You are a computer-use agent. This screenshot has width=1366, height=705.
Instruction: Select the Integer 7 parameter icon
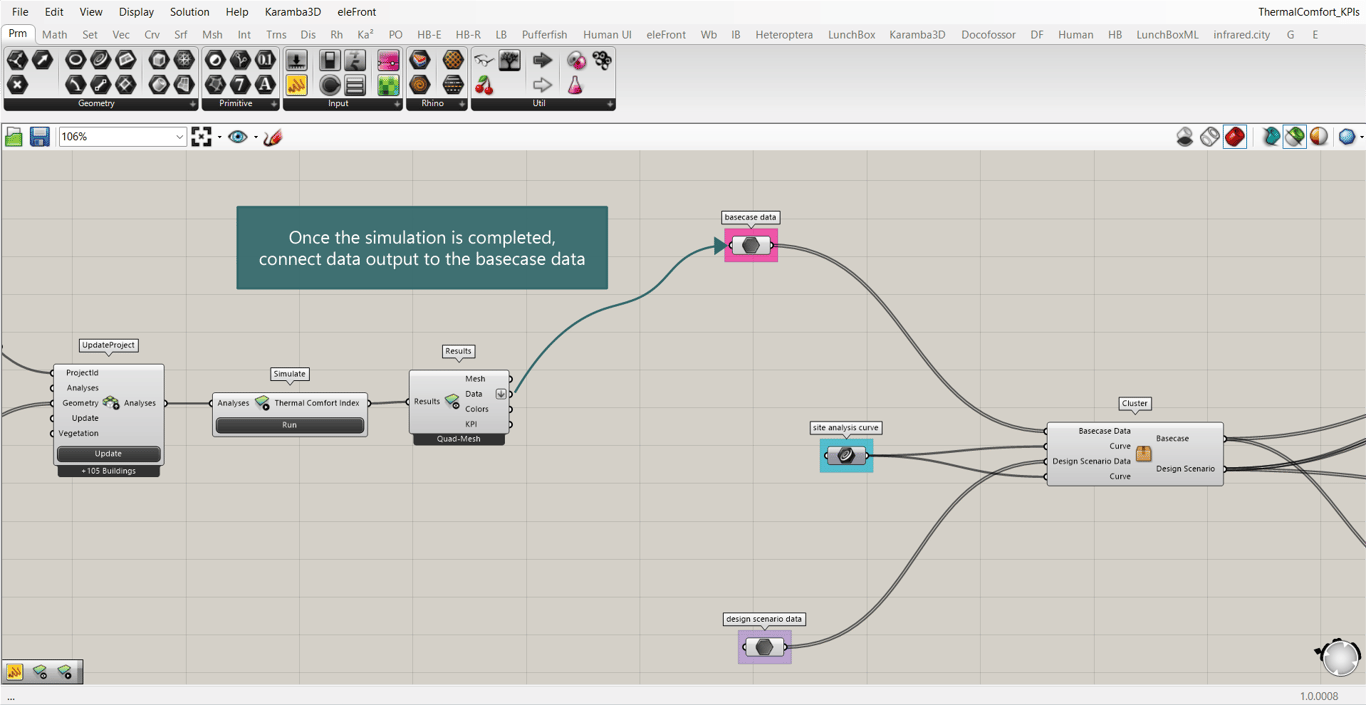tap(240, 85)
